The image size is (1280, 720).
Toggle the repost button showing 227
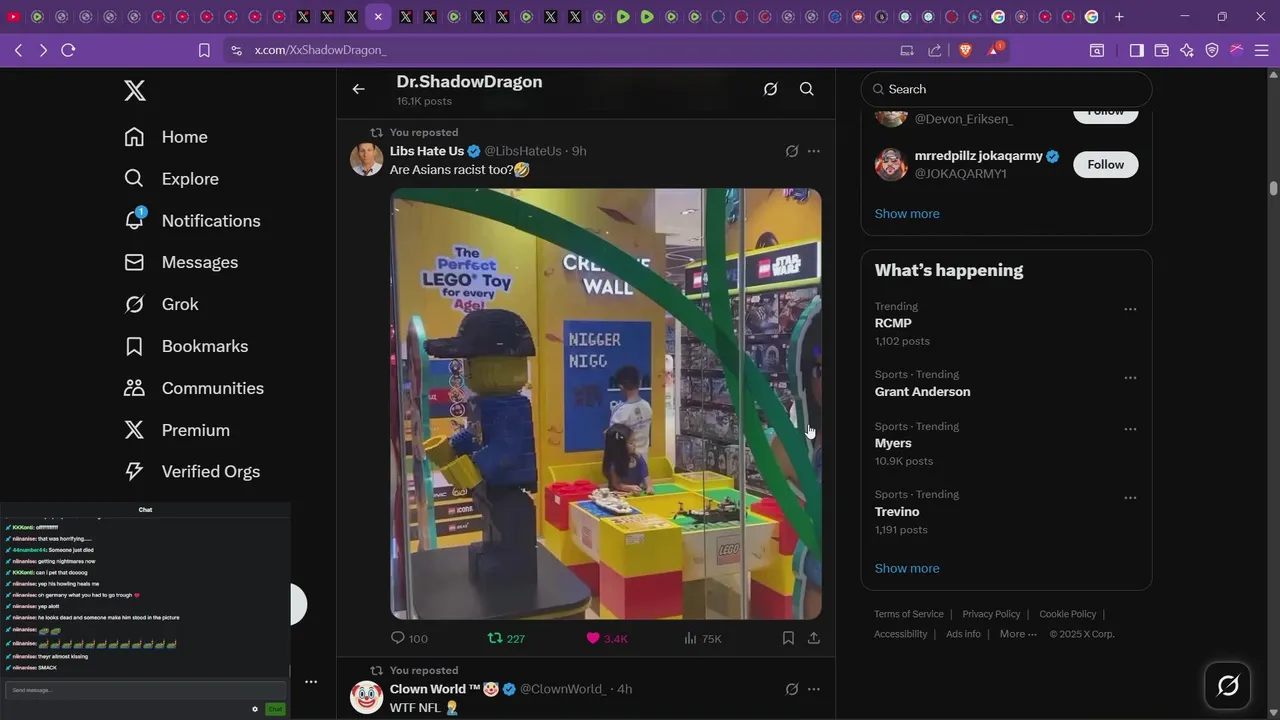point(506,638)
